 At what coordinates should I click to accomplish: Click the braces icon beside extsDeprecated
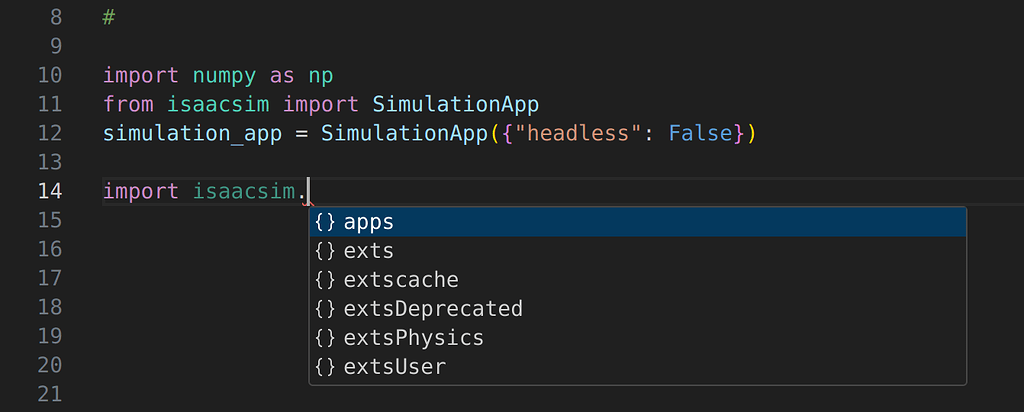click(325, 308)
